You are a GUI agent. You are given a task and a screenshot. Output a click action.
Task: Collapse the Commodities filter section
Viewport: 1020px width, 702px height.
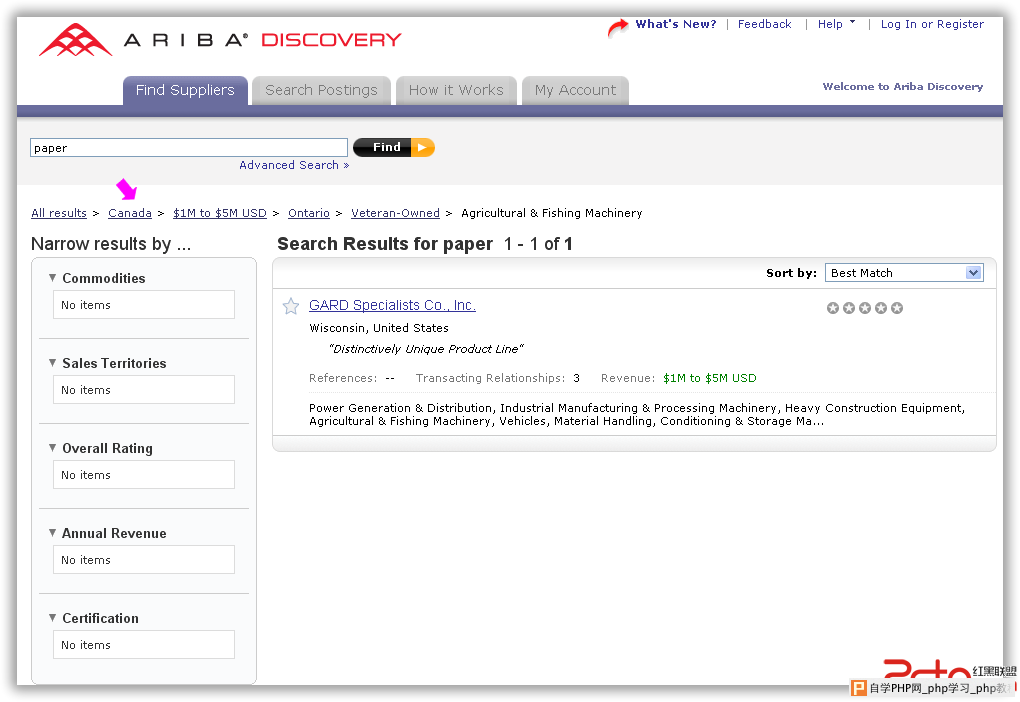[x=53, y=278]
